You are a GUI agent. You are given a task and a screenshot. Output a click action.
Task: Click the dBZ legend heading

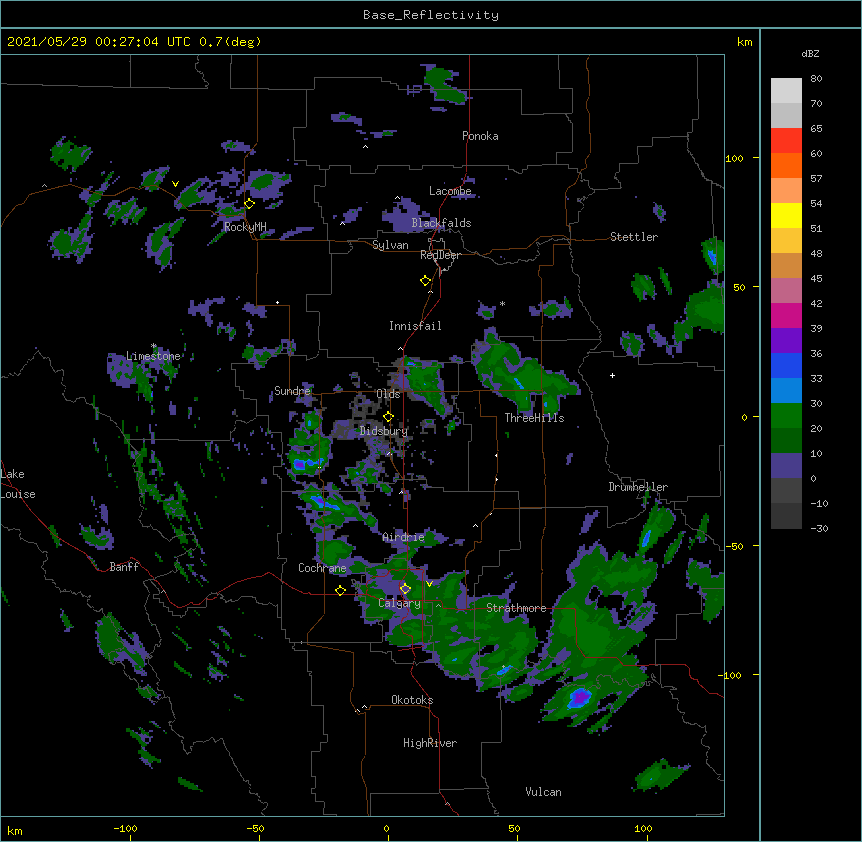pos(810,54)
